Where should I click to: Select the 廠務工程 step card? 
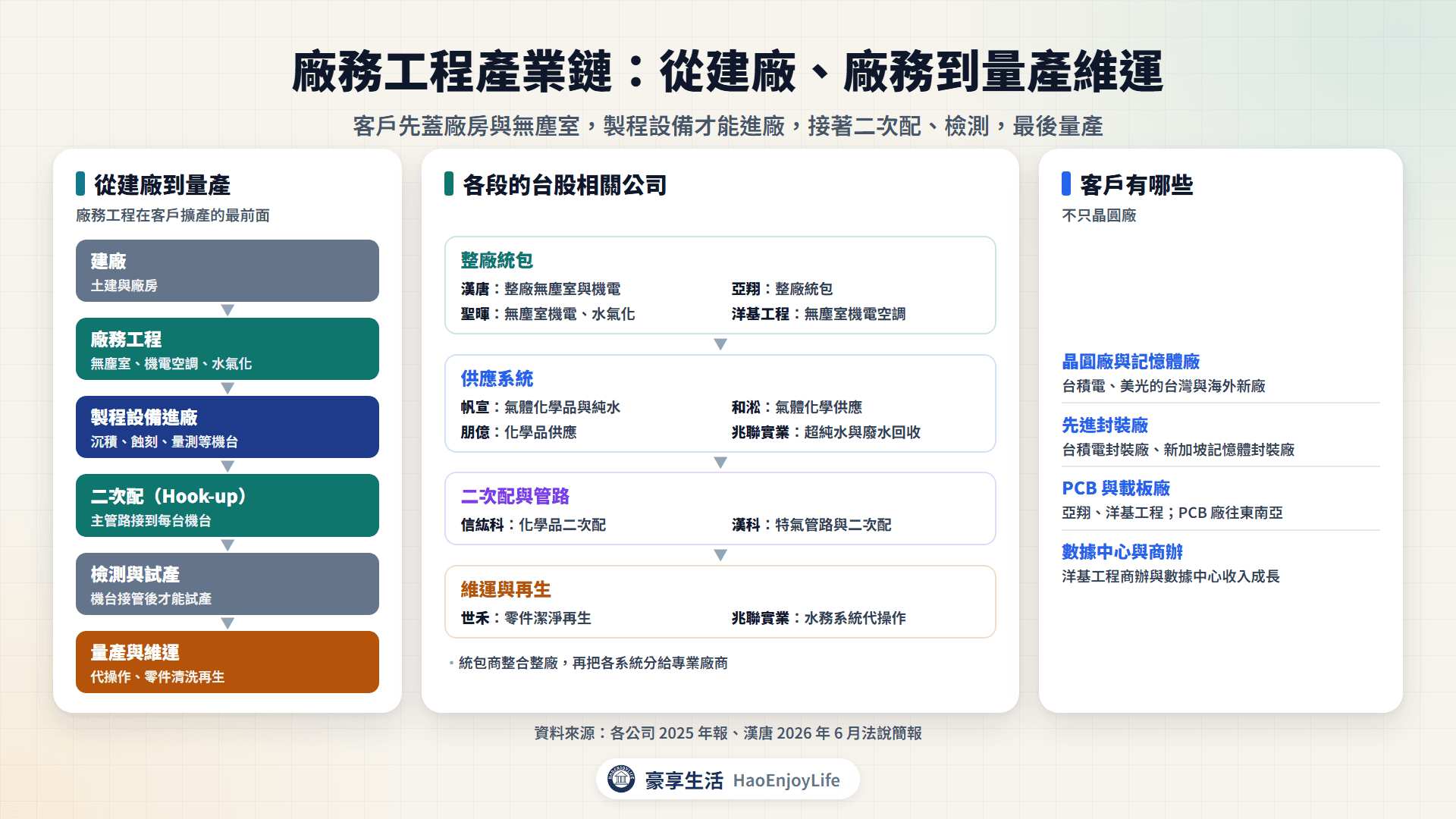(227, 349)
